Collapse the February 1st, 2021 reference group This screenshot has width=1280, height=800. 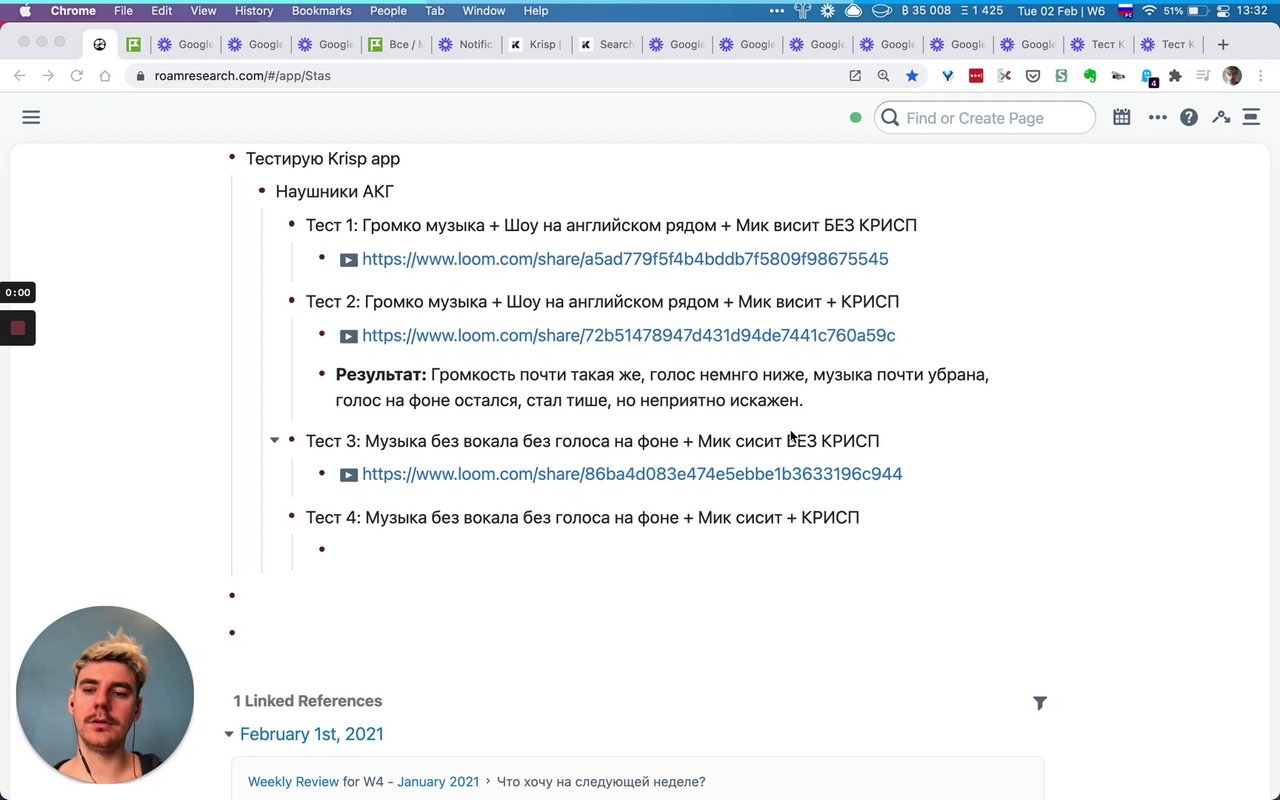229,734
